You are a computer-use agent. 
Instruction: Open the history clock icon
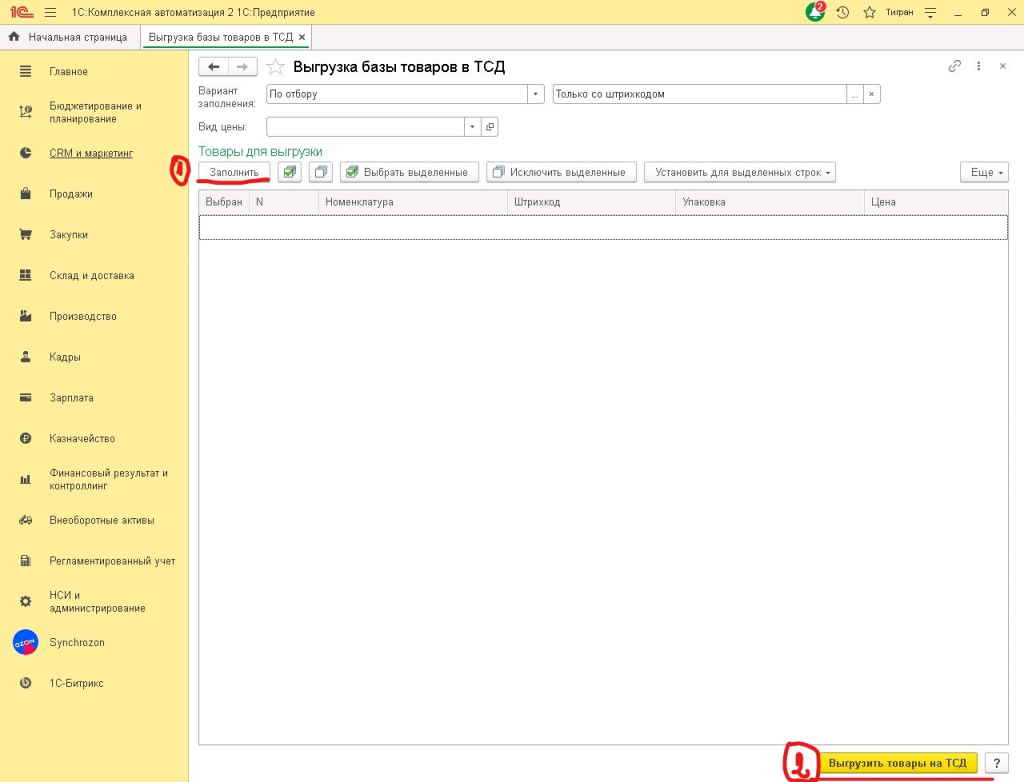843,12
